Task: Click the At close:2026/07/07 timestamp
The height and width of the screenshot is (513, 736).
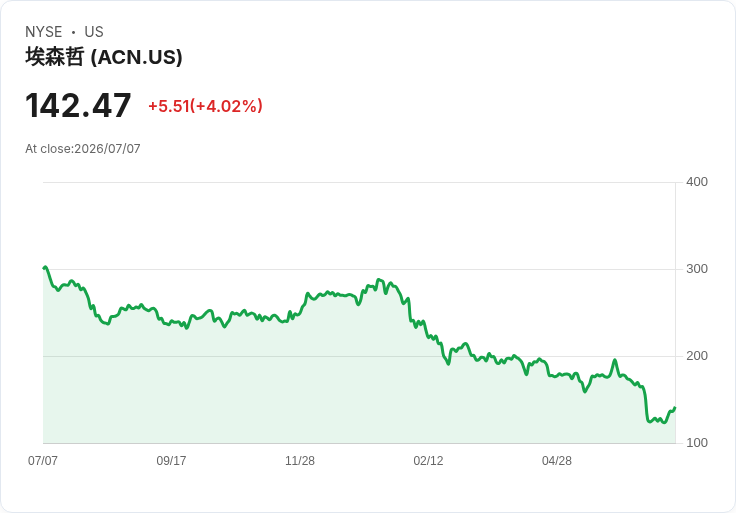Action: [83, 149]
